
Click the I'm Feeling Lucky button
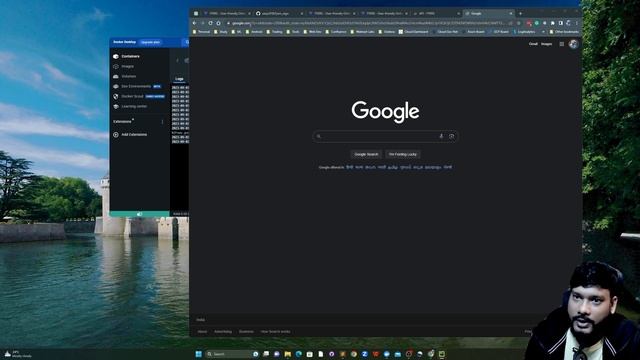click(x=402, y=154)
